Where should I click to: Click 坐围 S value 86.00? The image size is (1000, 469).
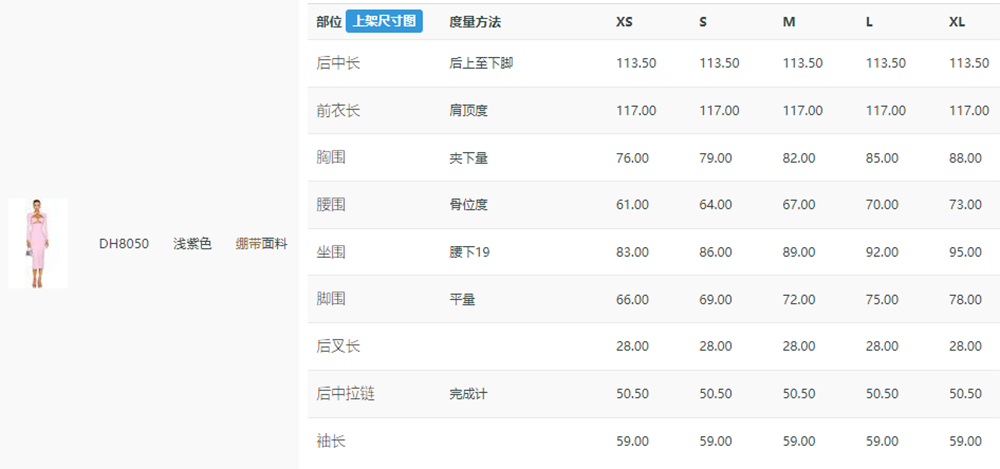pos(716,252)
